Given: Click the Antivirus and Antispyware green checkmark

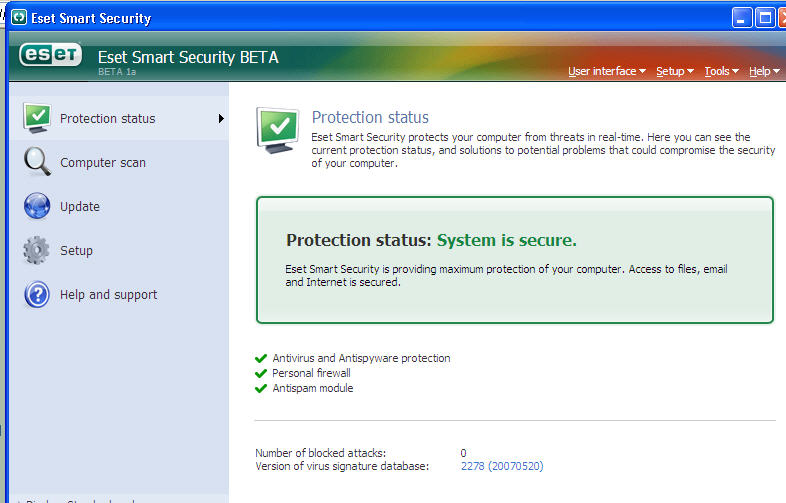Looking at the screenshot, I should [261, 358].
